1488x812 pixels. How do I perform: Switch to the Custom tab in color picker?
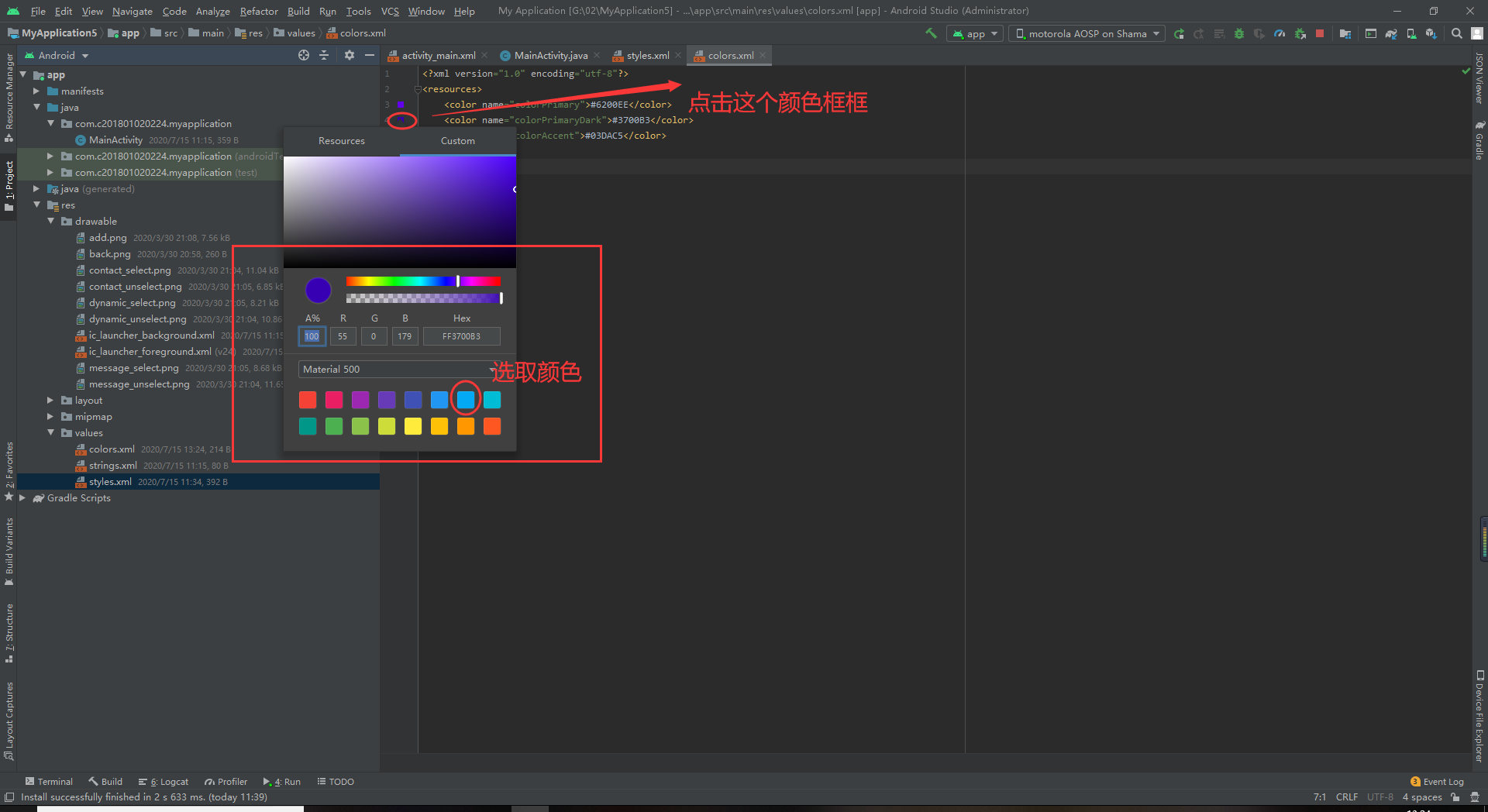tap(457, 140)
